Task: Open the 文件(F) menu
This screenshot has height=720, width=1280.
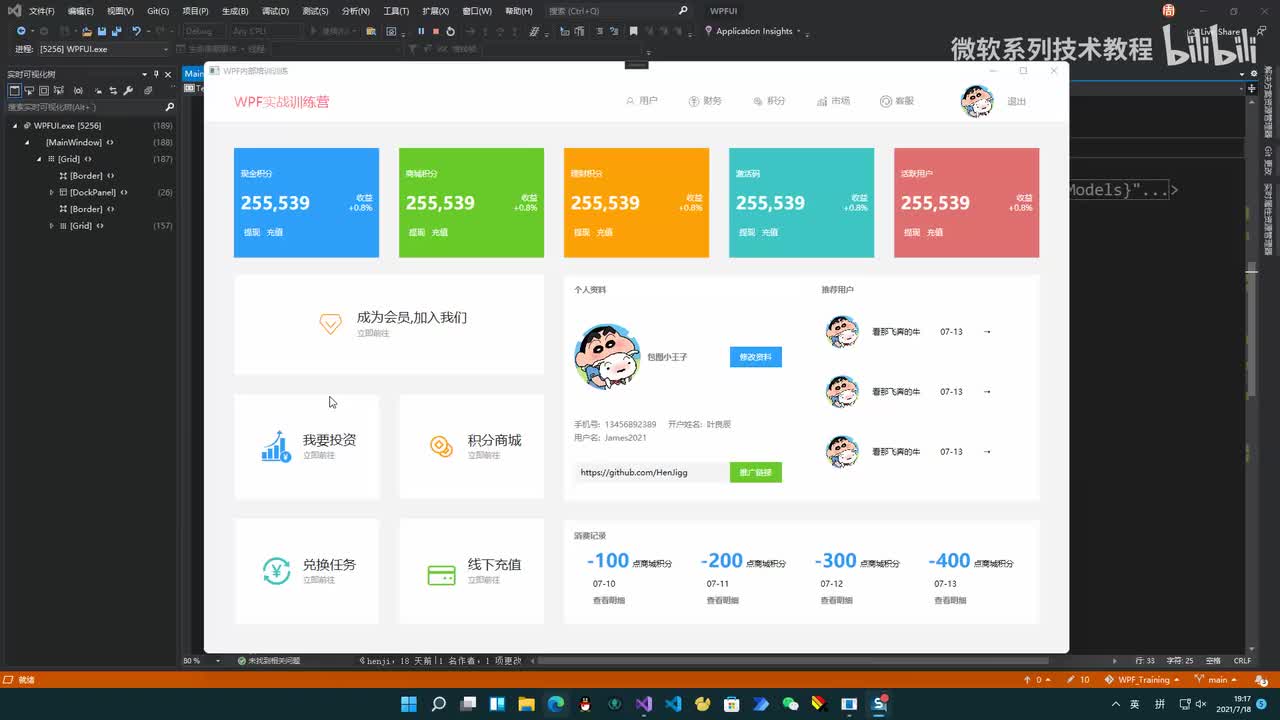Action: pyautogui.click(x=42, y=11)
